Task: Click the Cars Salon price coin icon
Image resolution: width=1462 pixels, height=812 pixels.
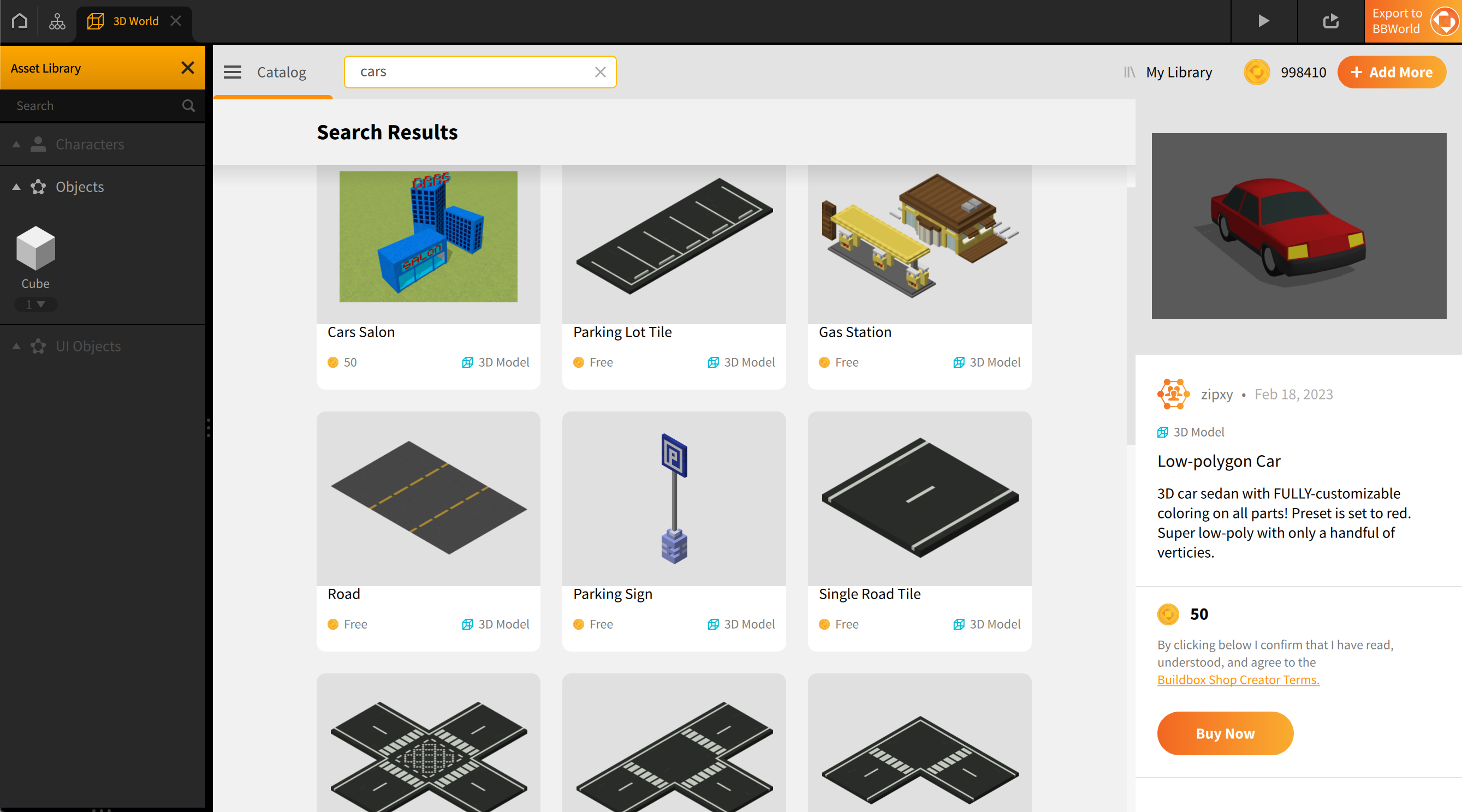Action: point(332,362)
